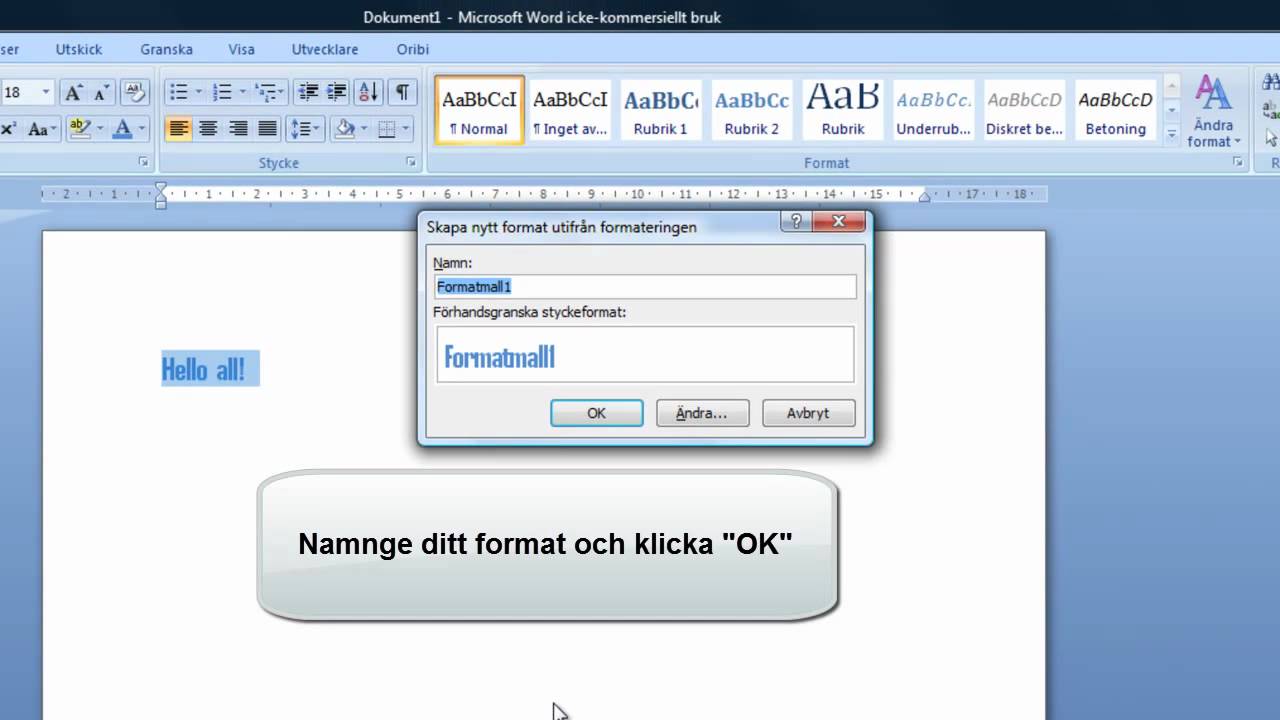
Task: Click the decrease indent icon
Action: pos(308,93)
